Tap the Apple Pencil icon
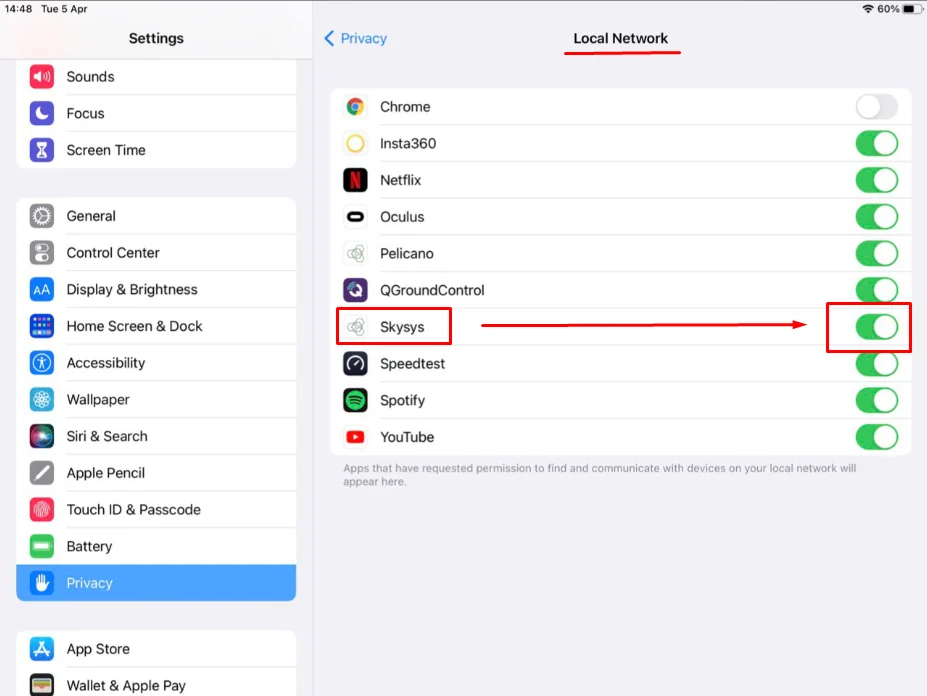Image resolution: width=927 pixels, height=696 pixels. 41,473
